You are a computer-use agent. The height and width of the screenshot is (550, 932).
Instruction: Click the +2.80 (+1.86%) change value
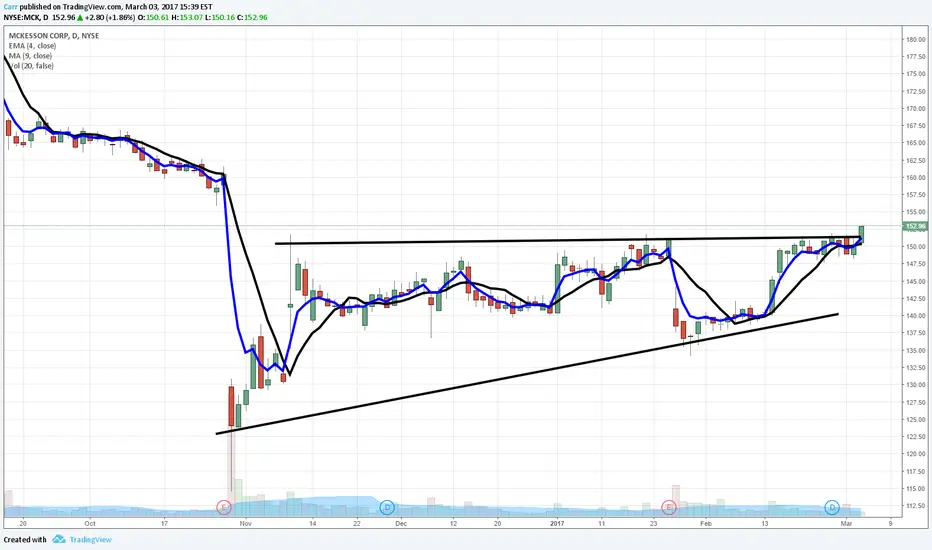110,17
